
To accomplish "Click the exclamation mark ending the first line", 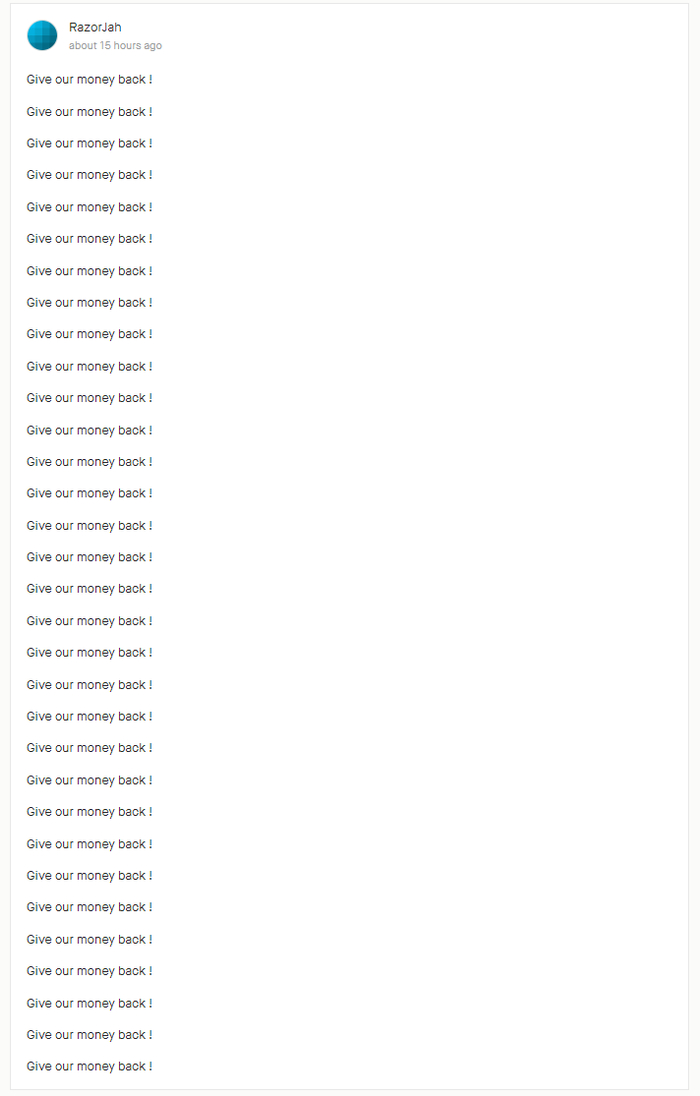I will (x=150, y=80).
